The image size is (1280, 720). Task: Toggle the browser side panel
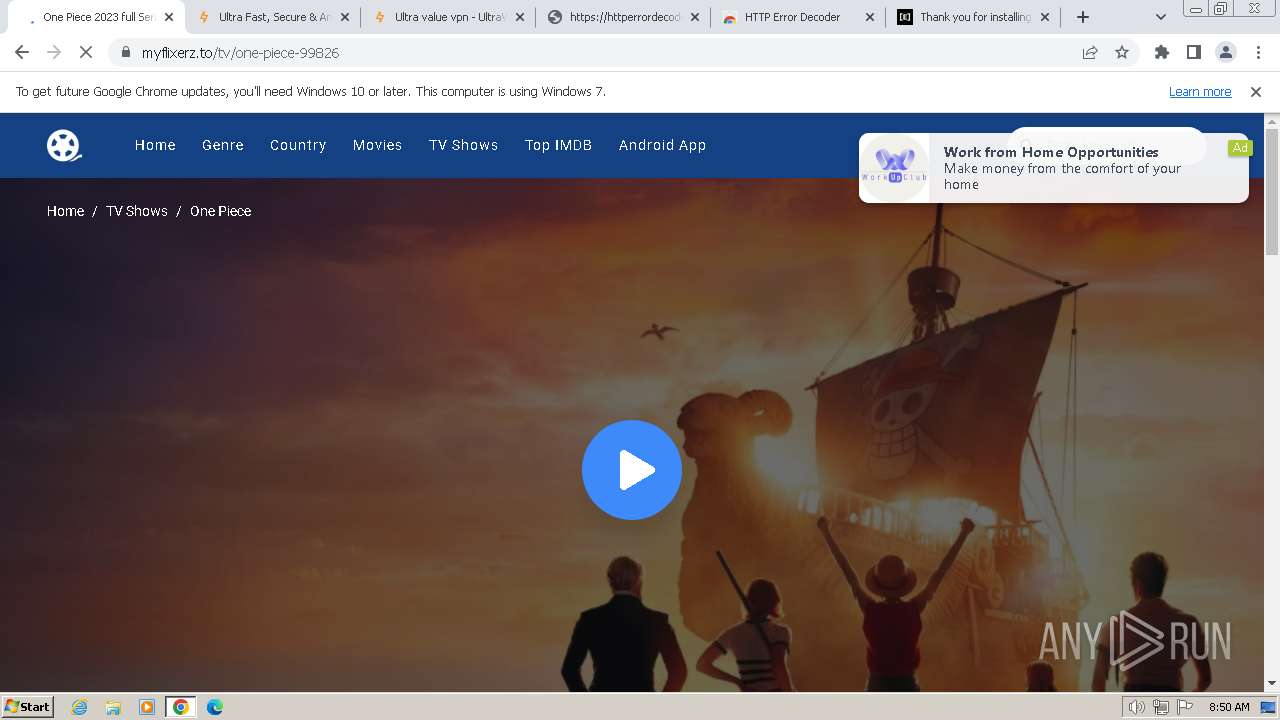(x=1193, y=52)
